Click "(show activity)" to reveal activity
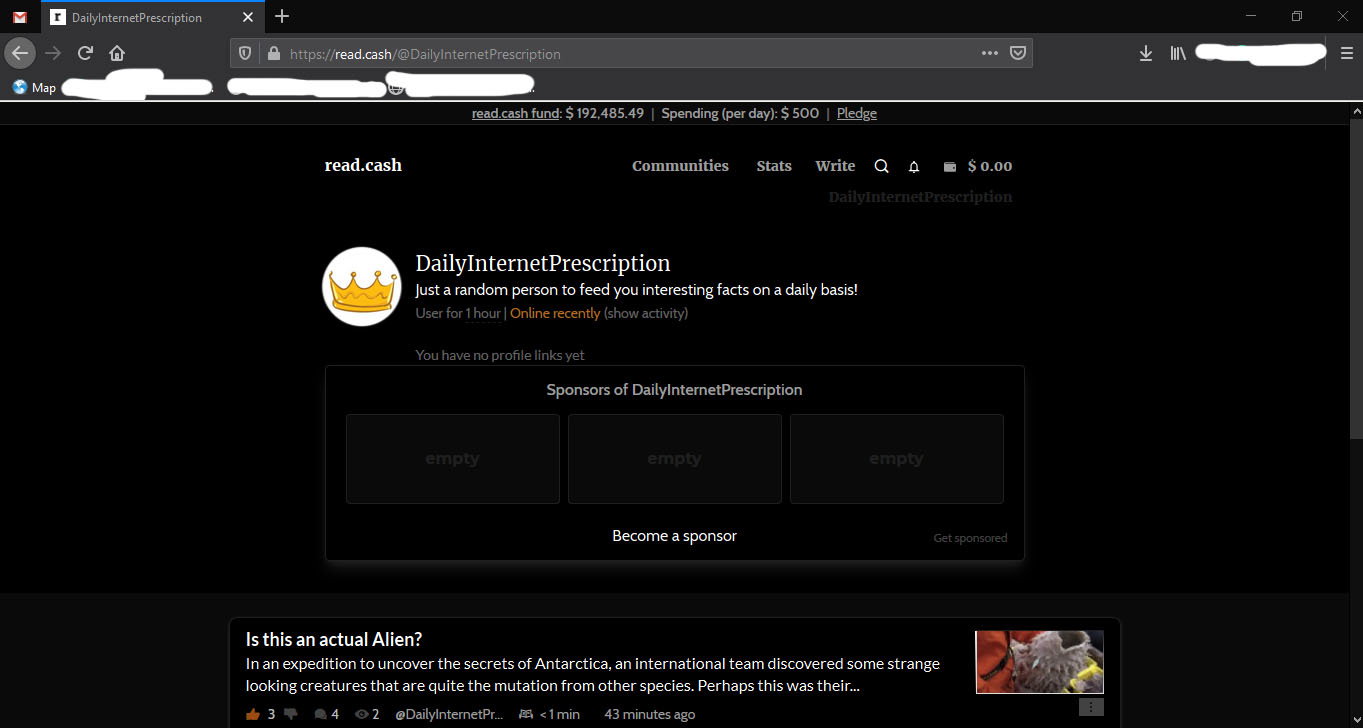Image resolution: width=1363 pixels, height=728 pixels. [x=646, y=313]
